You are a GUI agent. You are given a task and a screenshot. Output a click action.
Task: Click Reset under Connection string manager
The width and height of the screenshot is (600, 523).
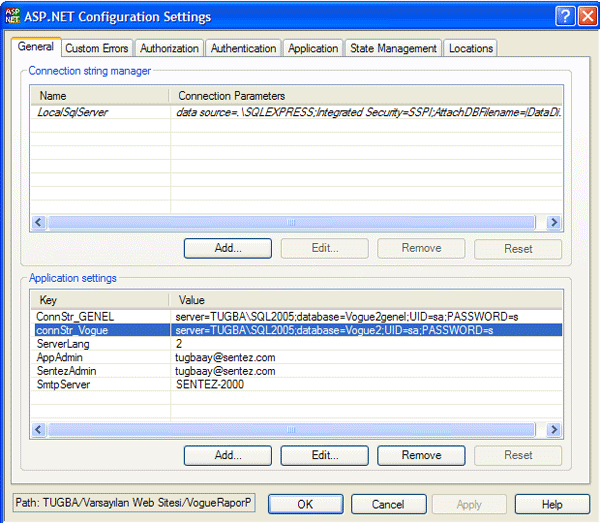click(518, 249)
